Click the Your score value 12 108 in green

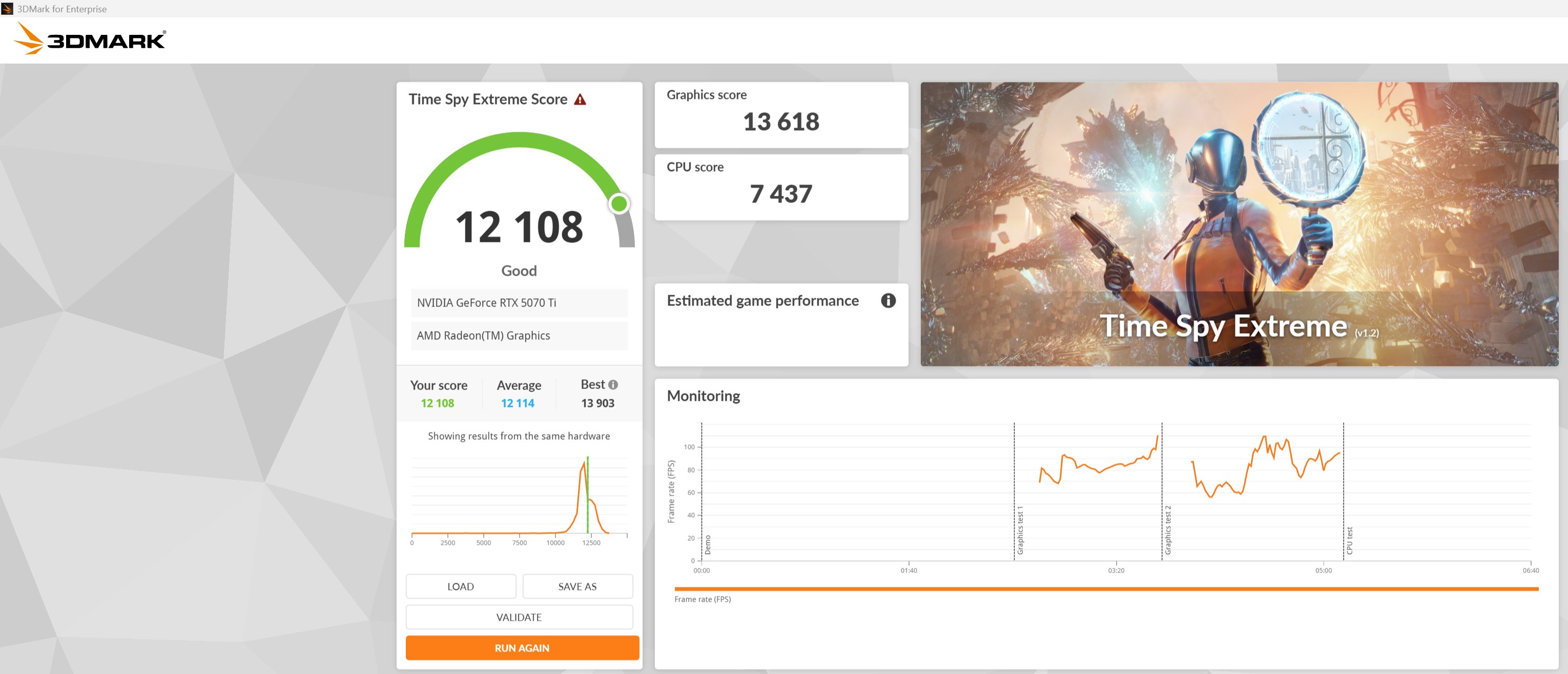437,403
